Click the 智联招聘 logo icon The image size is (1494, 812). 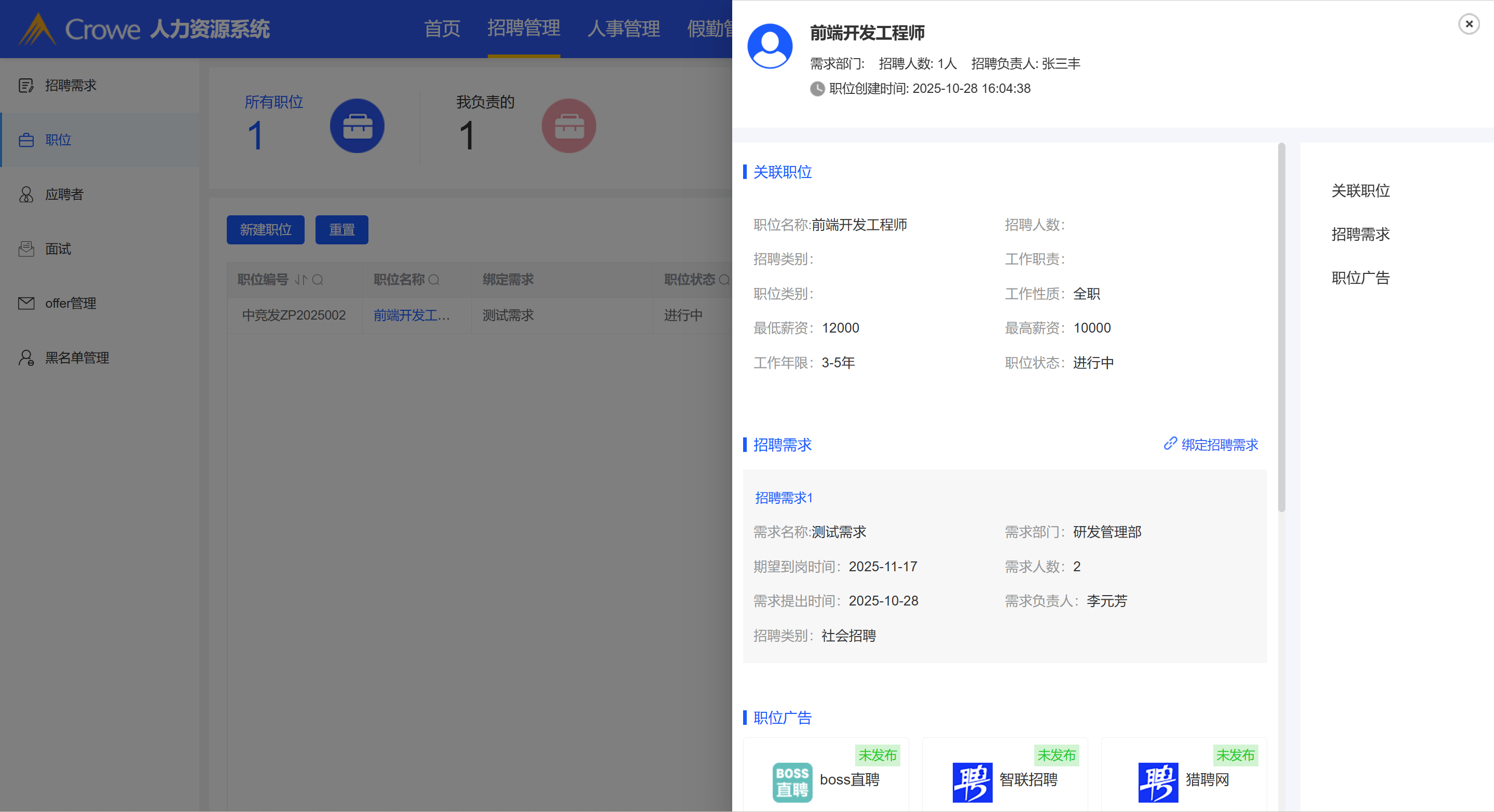972,782
